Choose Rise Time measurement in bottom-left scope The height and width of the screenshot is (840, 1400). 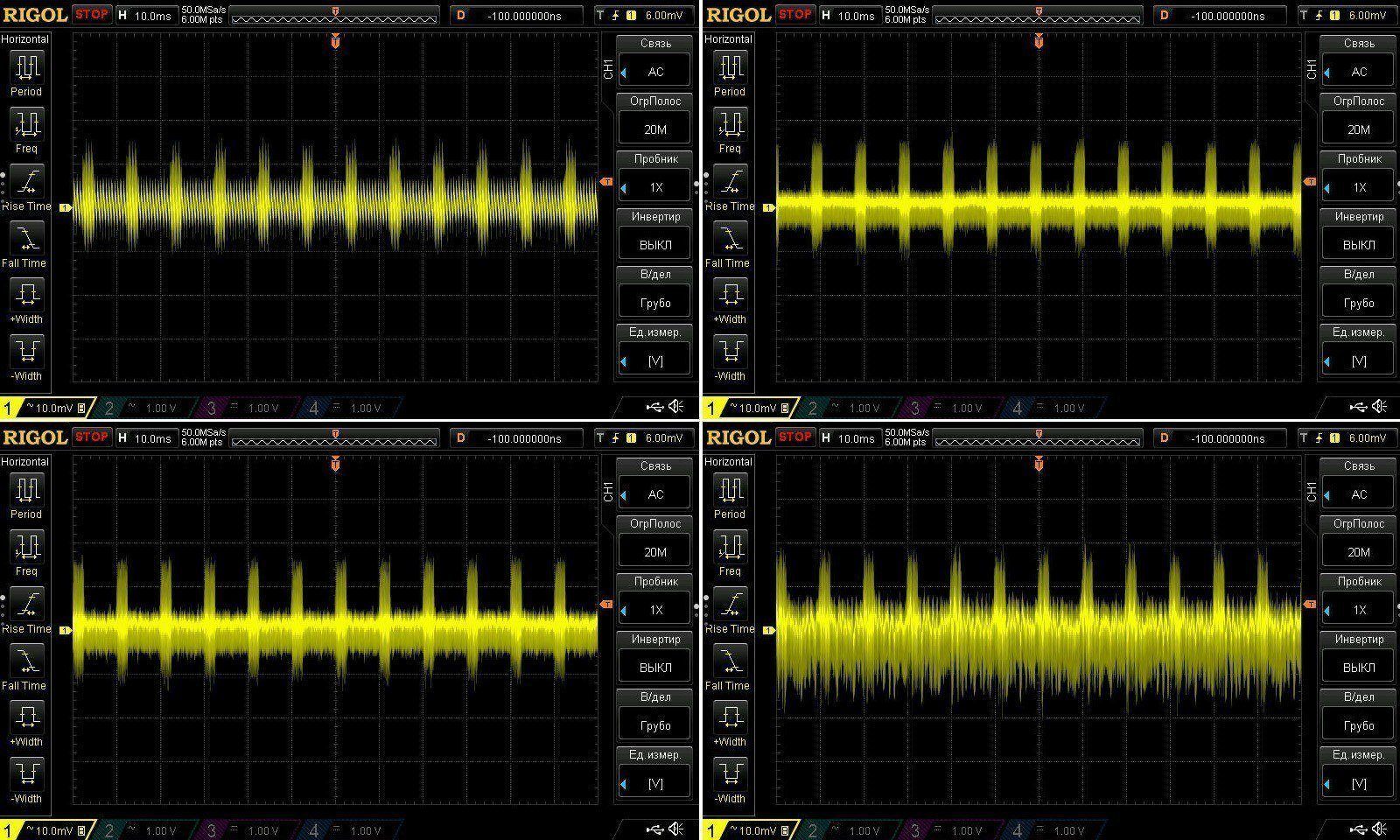click(x=26, y=605)
